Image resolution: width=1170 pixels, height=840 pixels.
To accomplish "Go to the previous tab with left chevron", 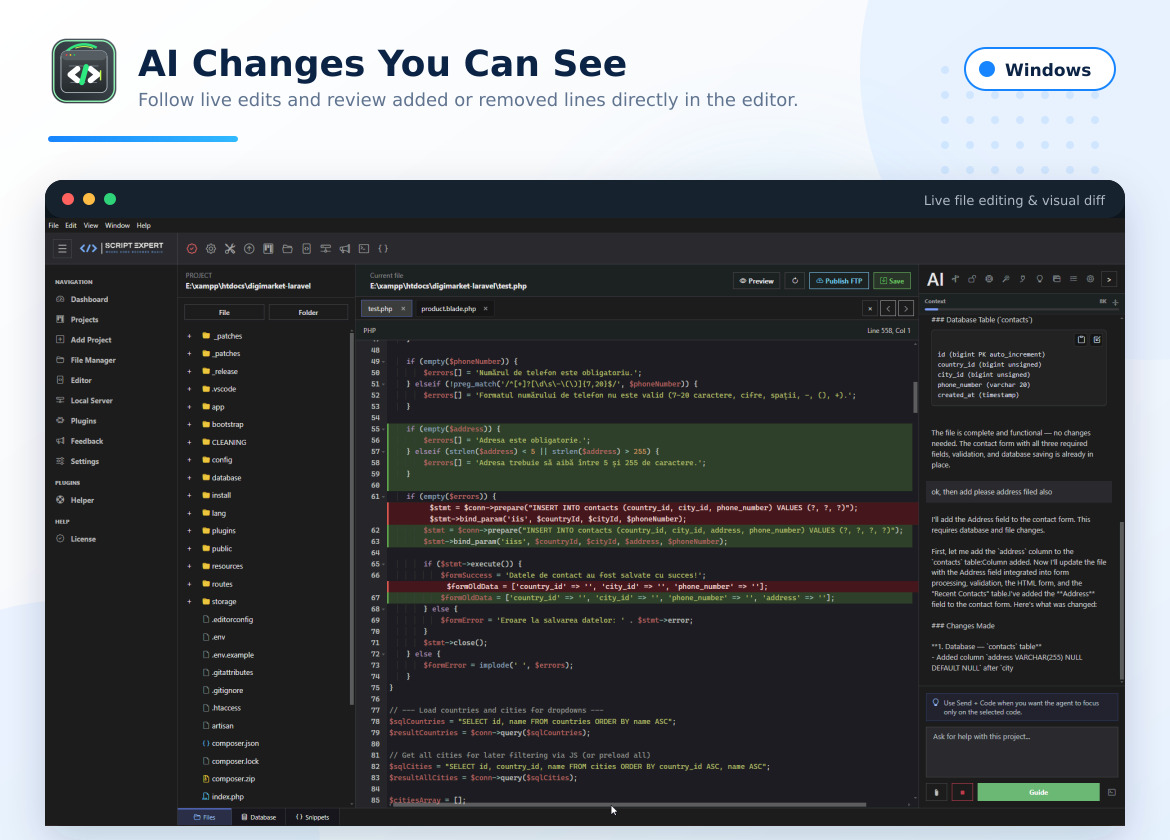I will 888,308.
